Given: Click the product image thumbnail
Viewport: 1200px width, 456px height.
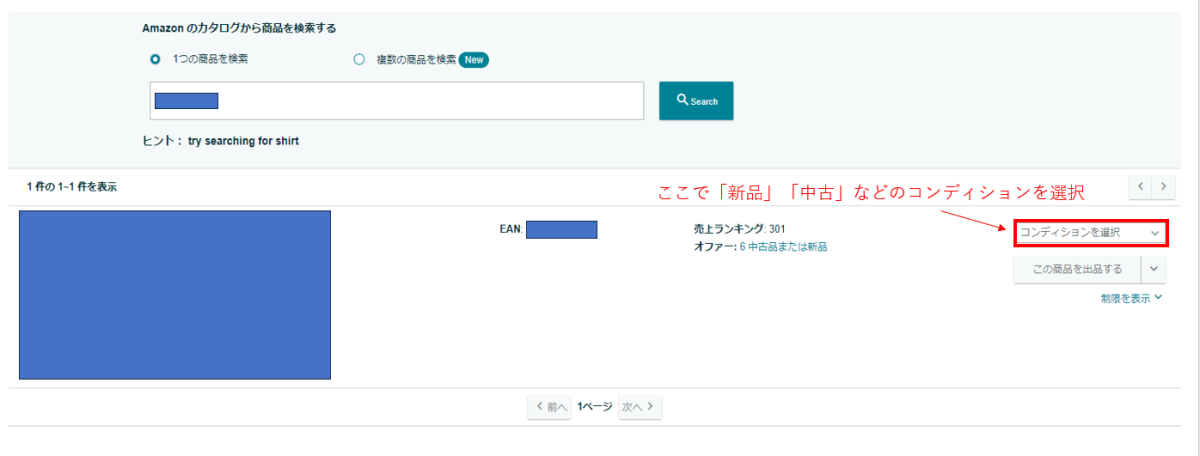Looking at the screenshot, I should (x=175, y=295).
